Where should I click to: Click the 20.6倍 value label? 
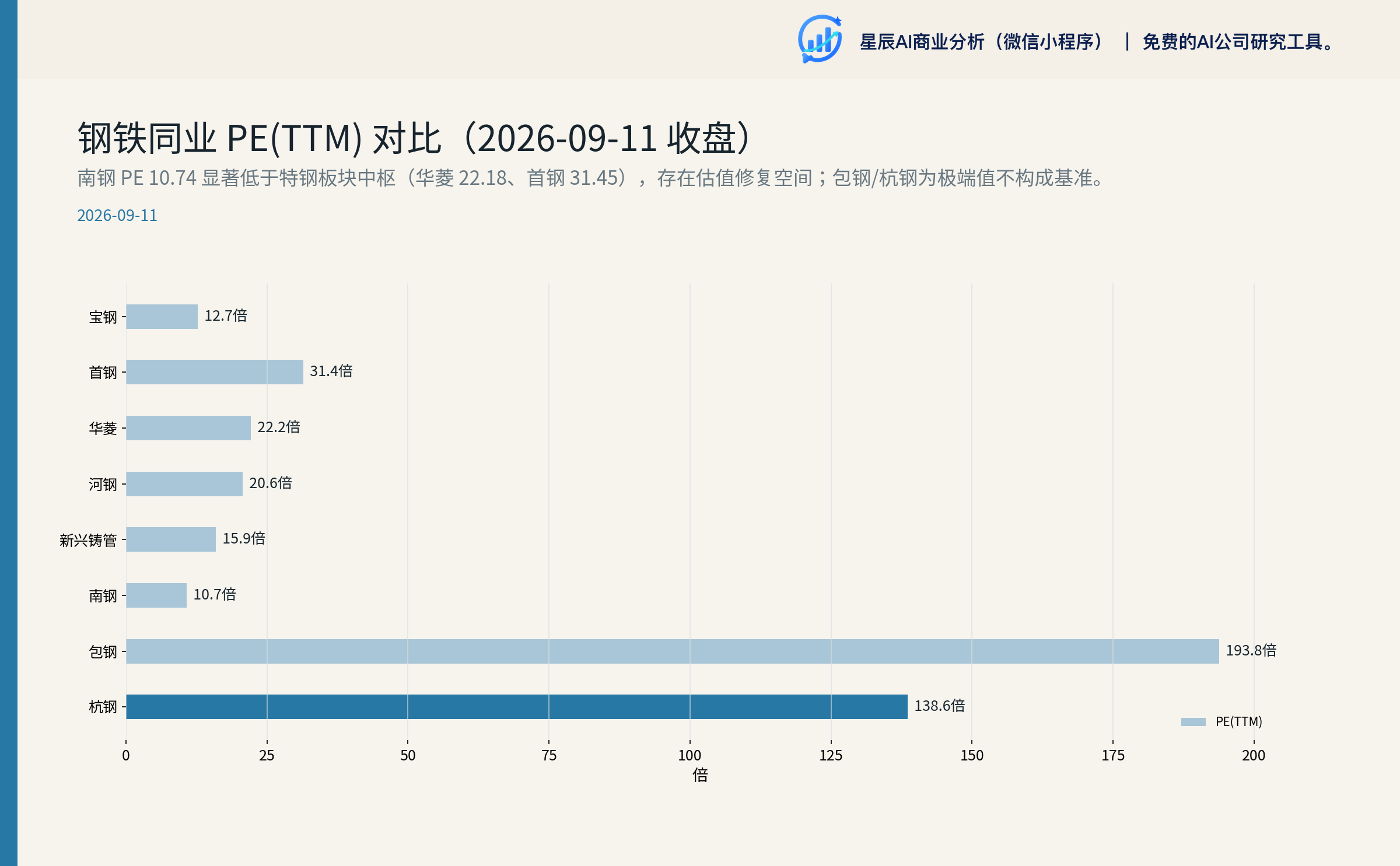(x=271, y=483)
